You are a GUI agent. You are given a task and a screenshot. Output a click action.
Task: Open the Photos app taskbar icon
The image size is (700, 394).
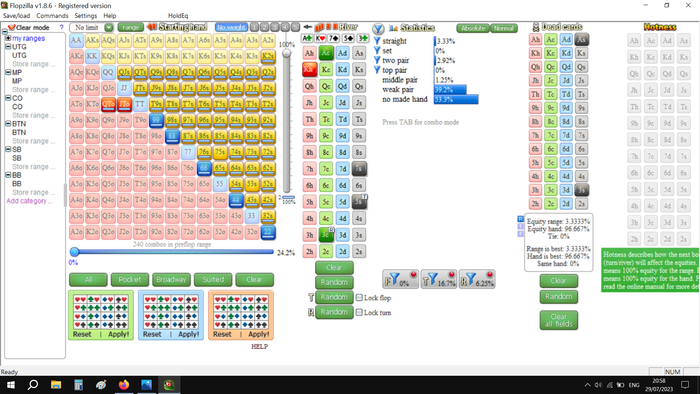click(x=146, y=385)
